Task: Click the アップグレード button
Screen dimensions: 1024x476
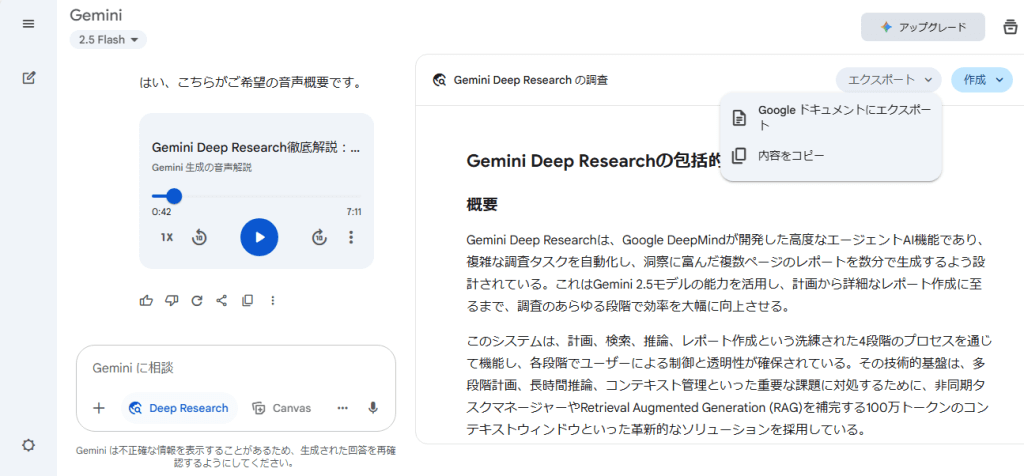Action: [922, 27]
